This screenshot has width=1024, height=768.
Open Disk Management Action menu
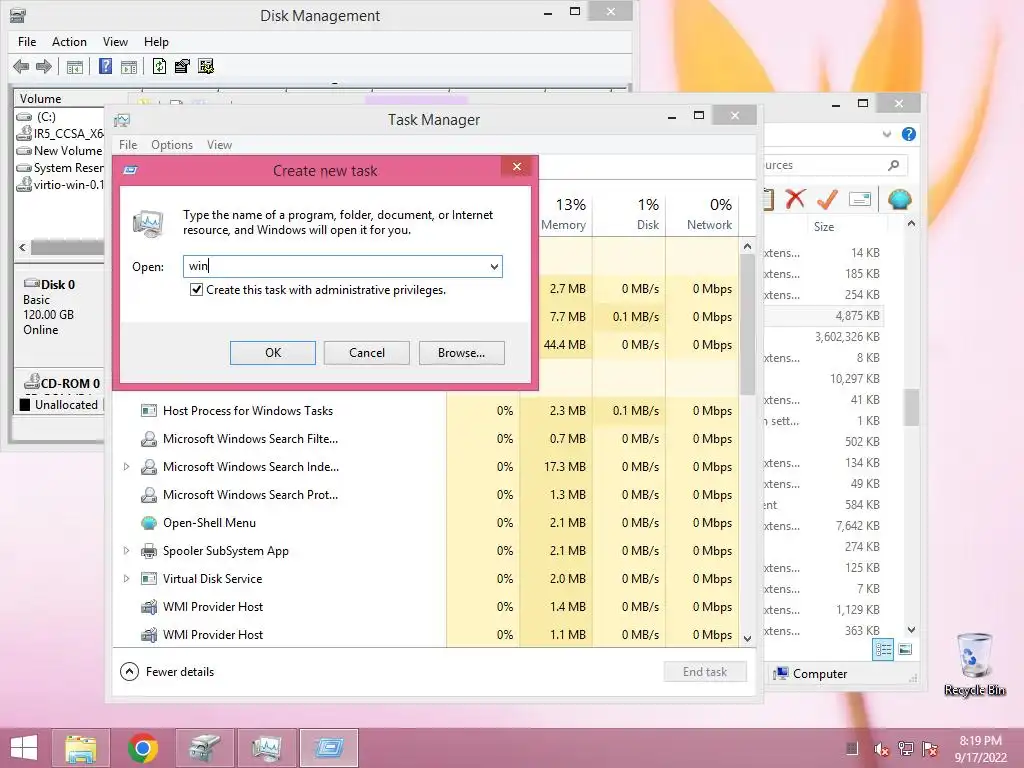(x=69, y=42)
